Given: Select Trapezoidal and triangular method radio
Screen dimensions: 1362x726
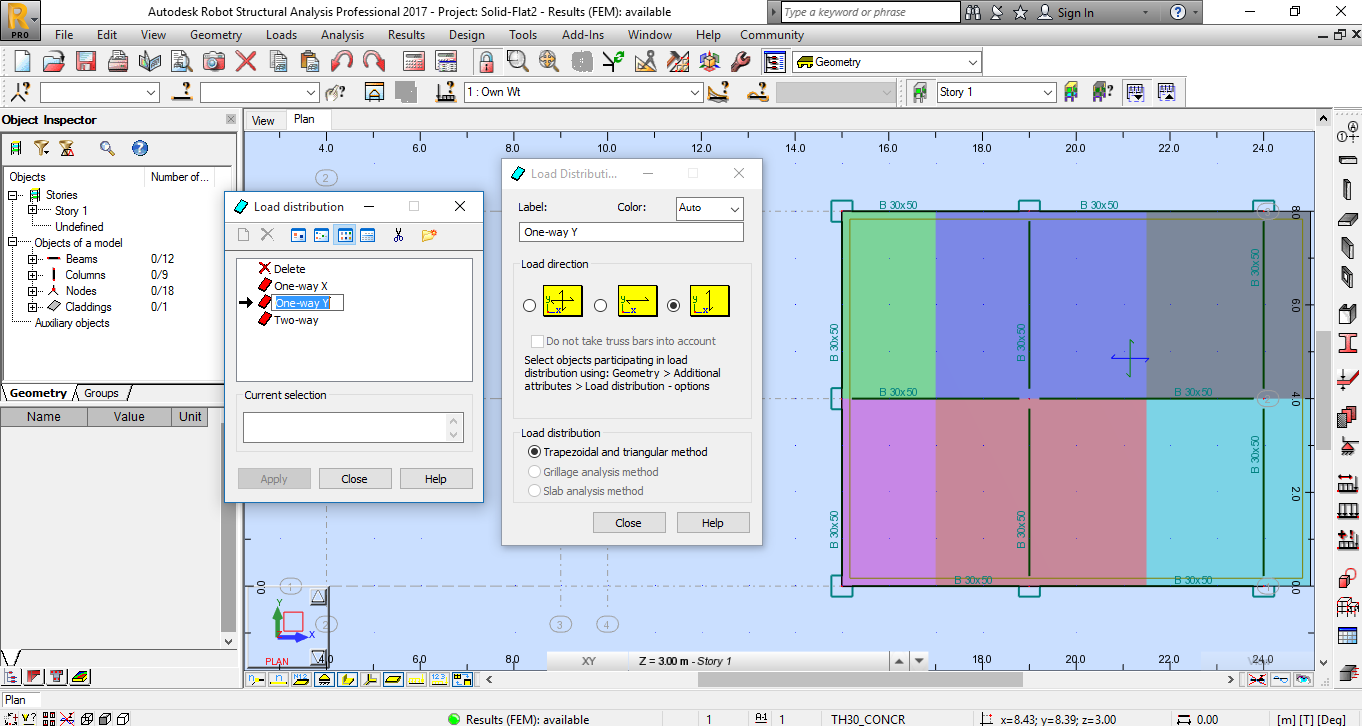Looking at the screenshot, I should 534,452.
